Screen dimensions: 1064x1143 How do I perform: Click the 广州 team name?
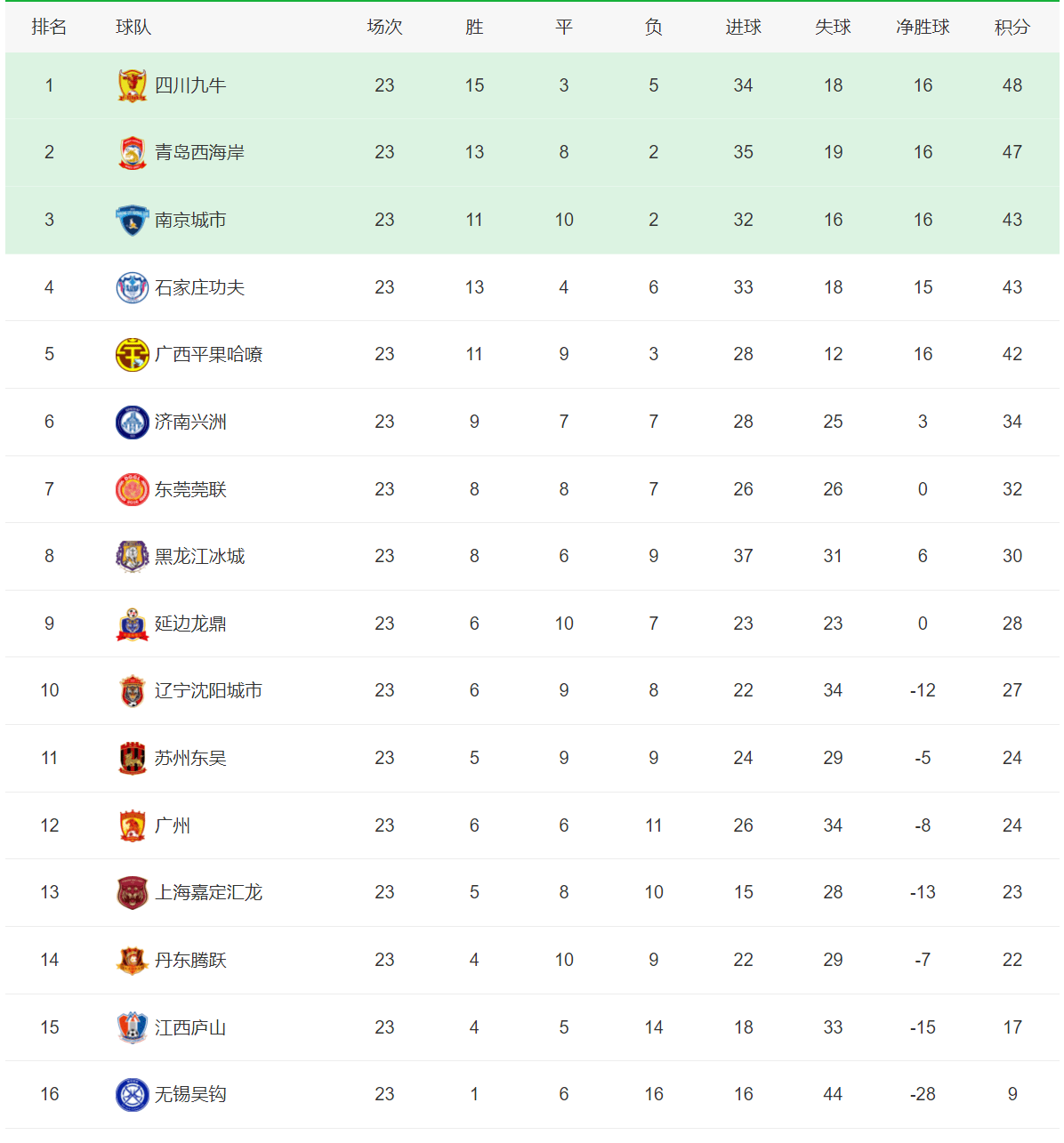[x=173, y=825]
